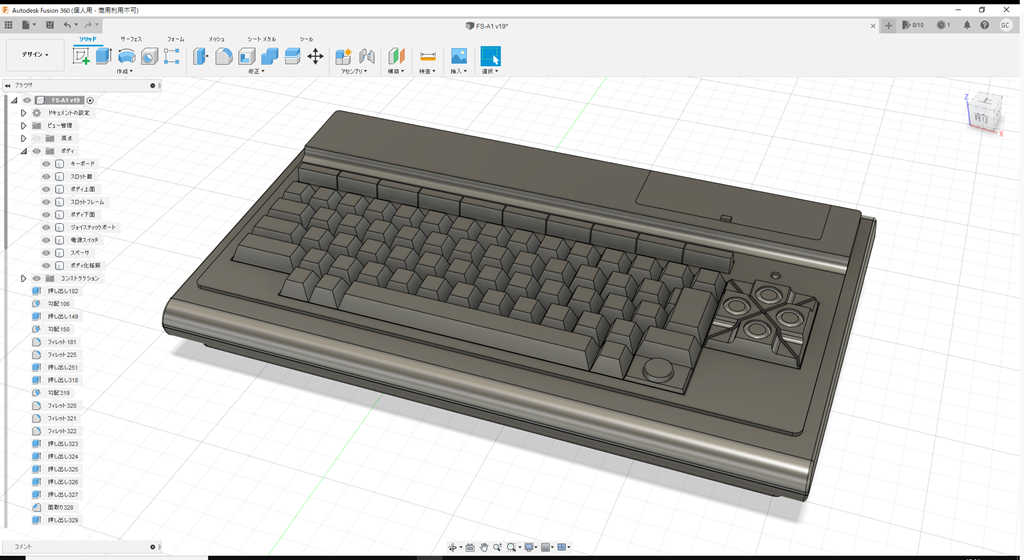Hide the キーボード body via eye icon
Image resolution: width=1024 pixels, height=560 pixels.
[x=46, y=164]
